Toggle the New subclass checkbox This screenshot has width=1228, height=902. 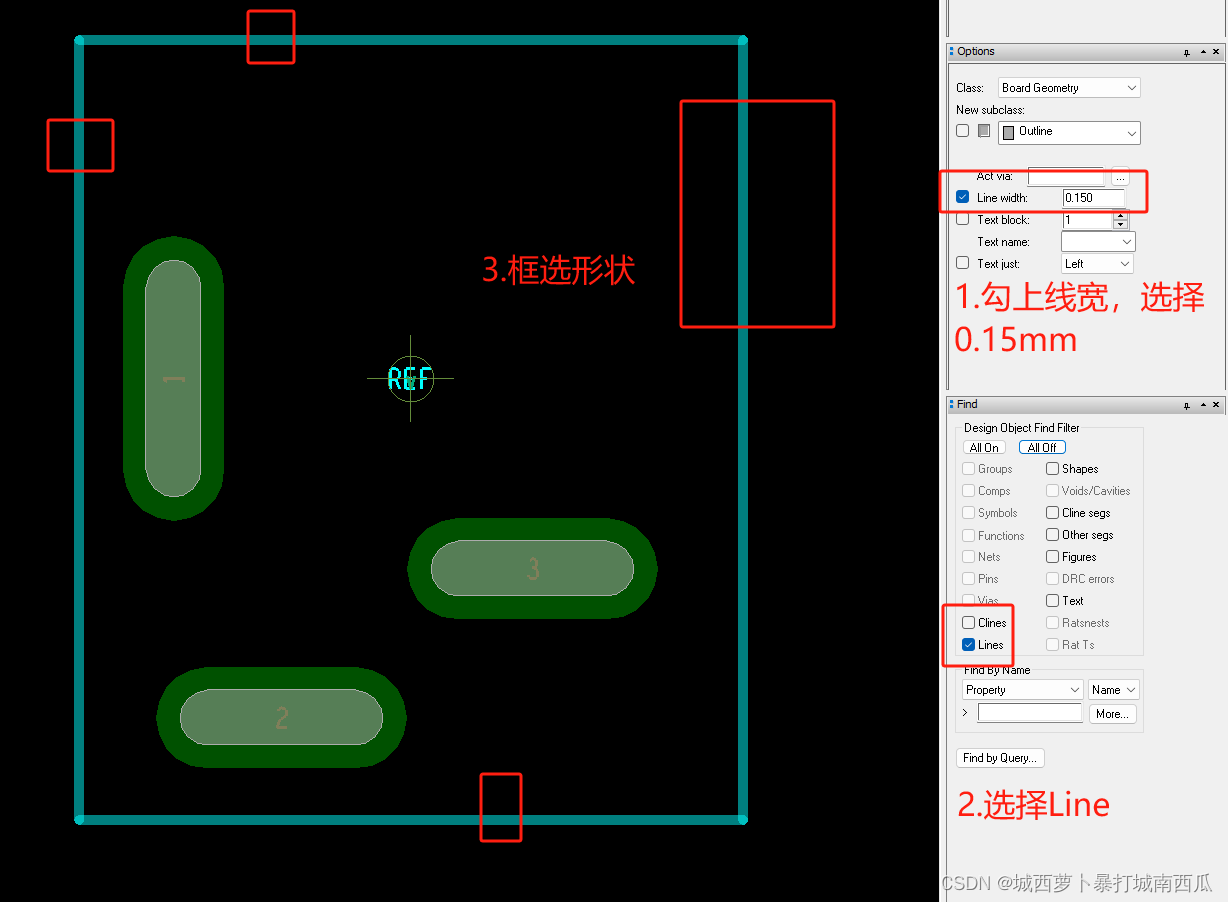point(962,131)
